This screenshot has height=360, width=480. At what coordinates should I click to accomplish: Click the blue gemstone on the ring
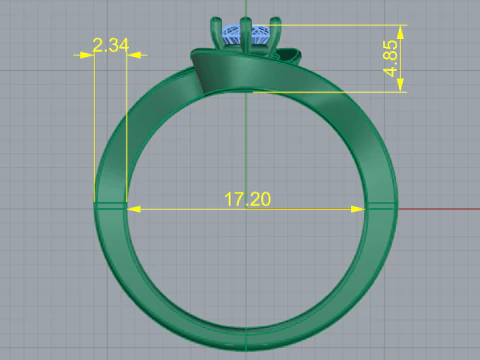pyautogui.click(x=246, y=35)
